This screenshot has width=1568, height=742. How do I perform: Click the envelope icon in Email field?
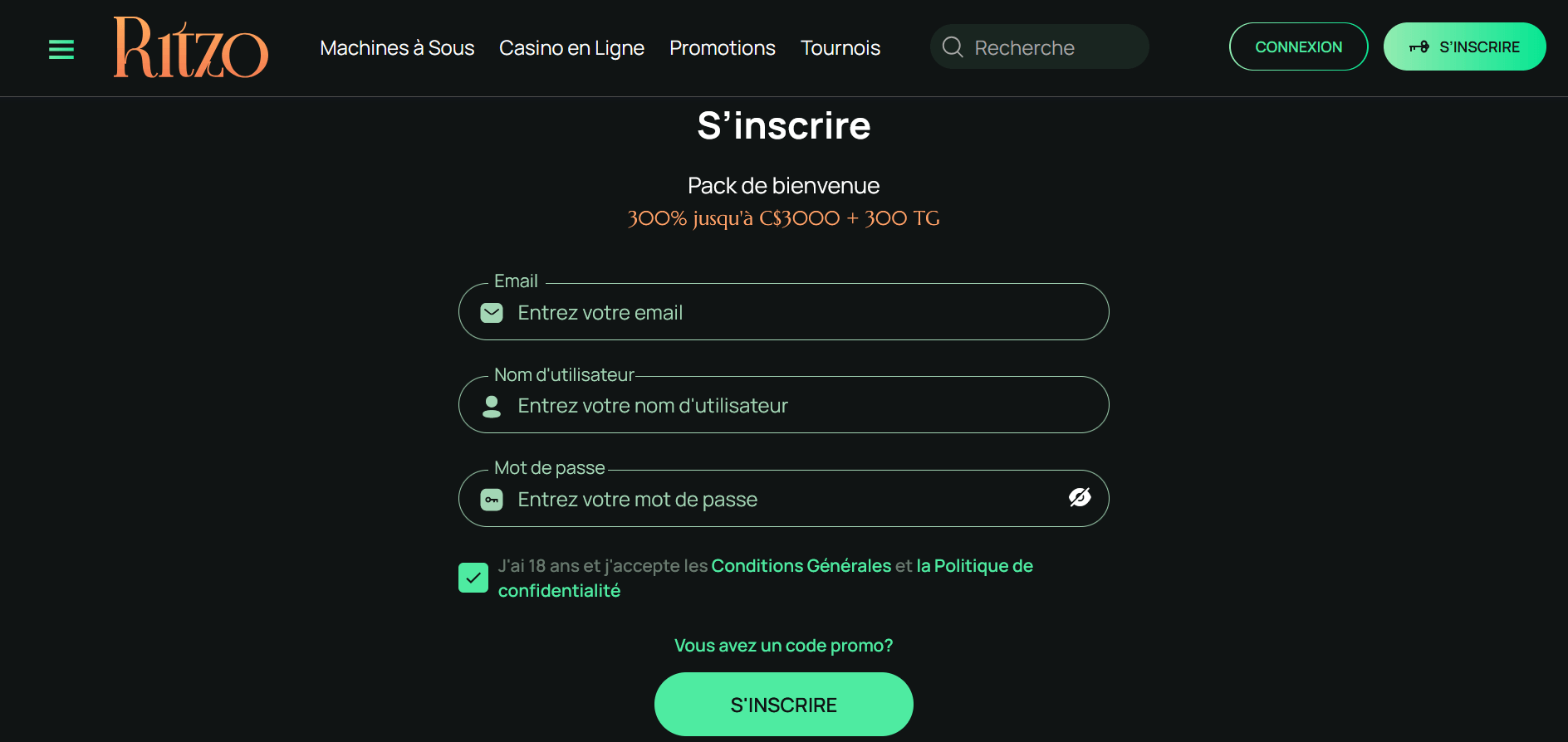click(x=492, y=313)
